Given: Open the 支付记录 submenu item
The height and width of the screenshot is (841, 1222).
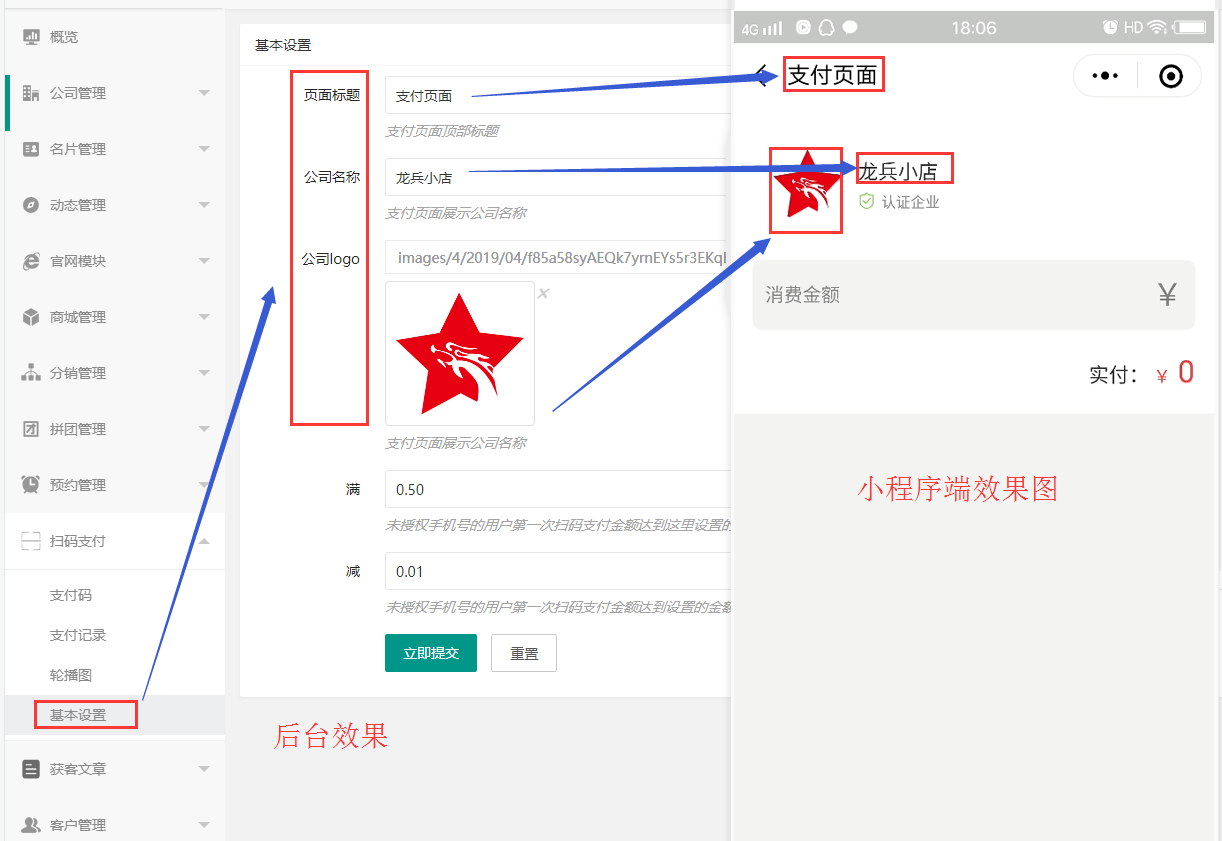Looking at the screenshot, I should 78,635.
